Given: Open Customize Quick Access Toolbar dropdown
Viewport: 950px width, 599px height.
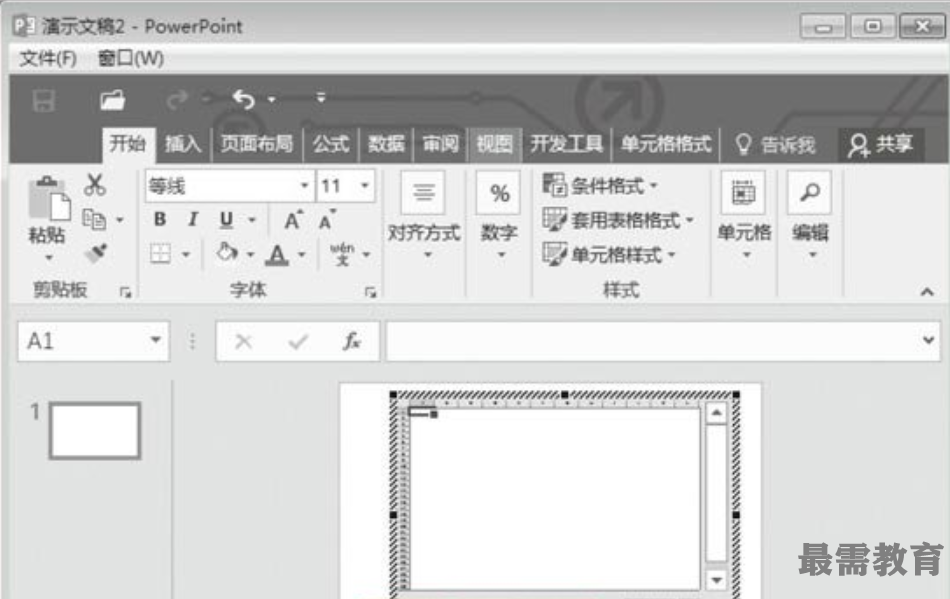Looking at the screenshot, I should click(x=321, y=98).
